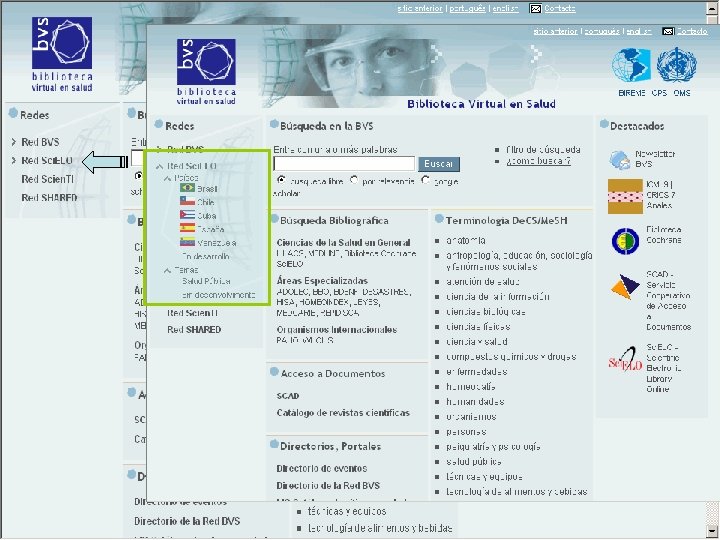Click the scrollbar up arrow

tap(713, 7)
